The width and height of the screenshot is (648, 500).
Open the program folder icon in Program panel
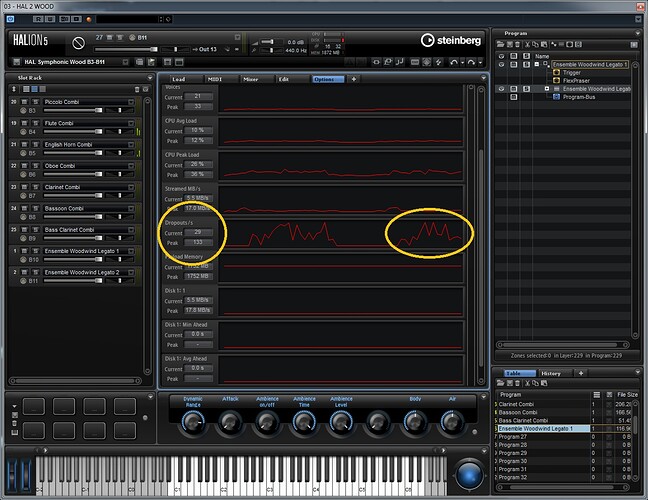[500, 44]
